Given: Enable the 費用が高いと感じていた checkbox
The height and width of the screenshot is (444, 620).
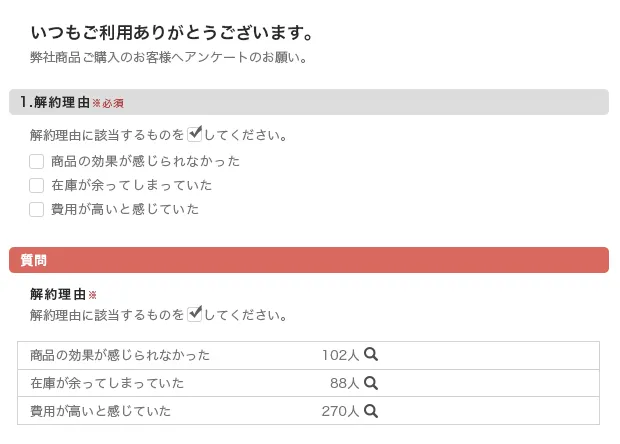Looking at the screenshot, I should click(37, 209).
